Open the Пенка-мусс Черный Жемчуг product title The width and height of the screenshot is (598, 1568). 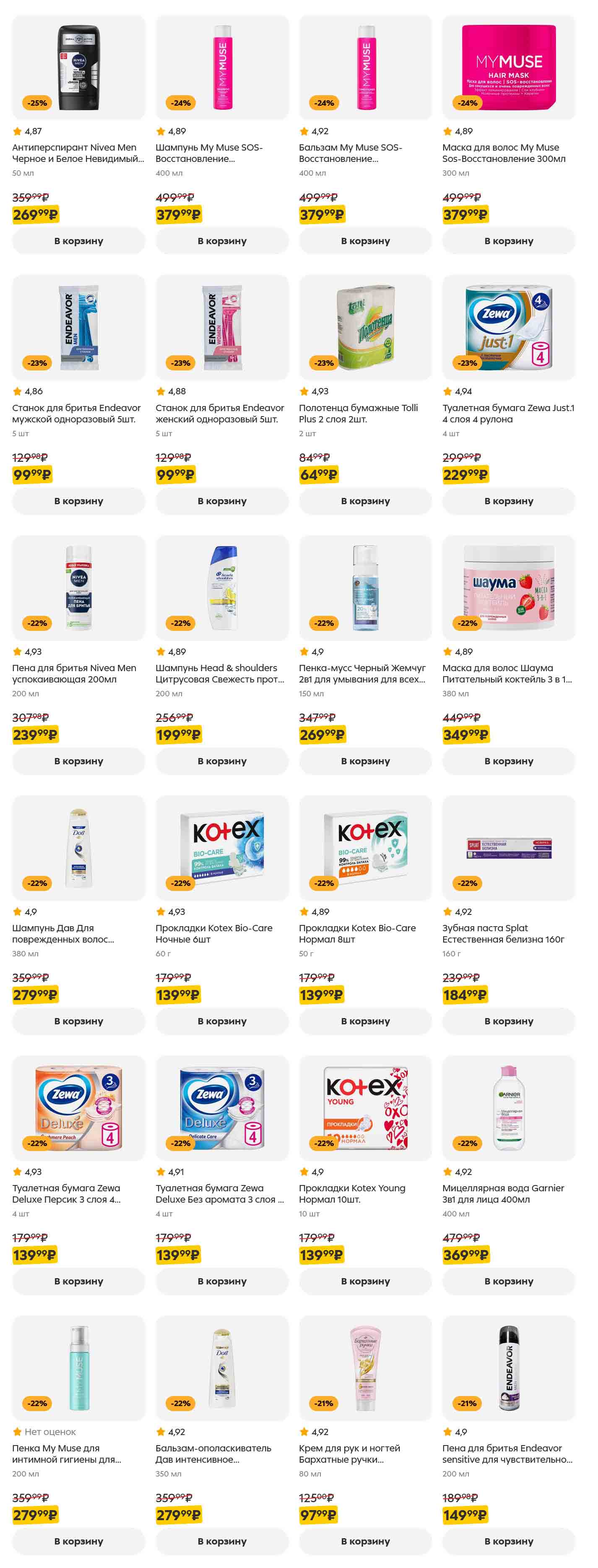(362, 673)
